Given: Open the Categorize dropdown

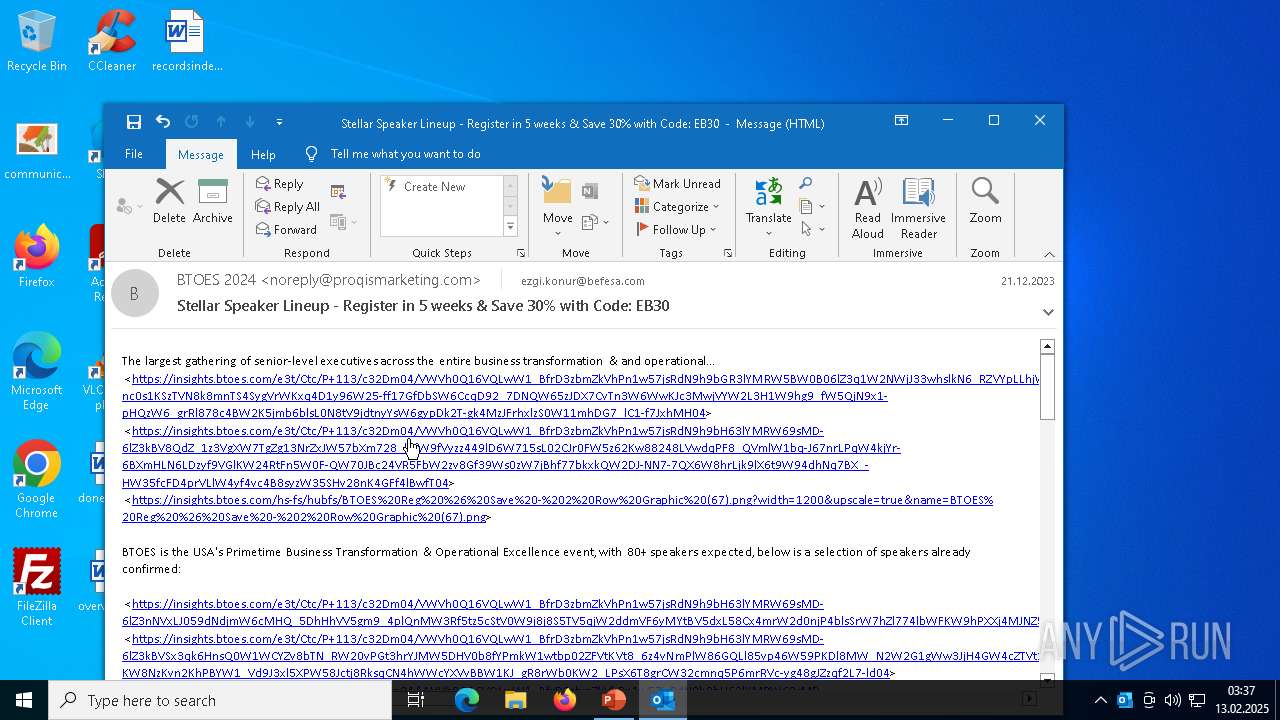Looking at the screenshot, I should point(677,207).
